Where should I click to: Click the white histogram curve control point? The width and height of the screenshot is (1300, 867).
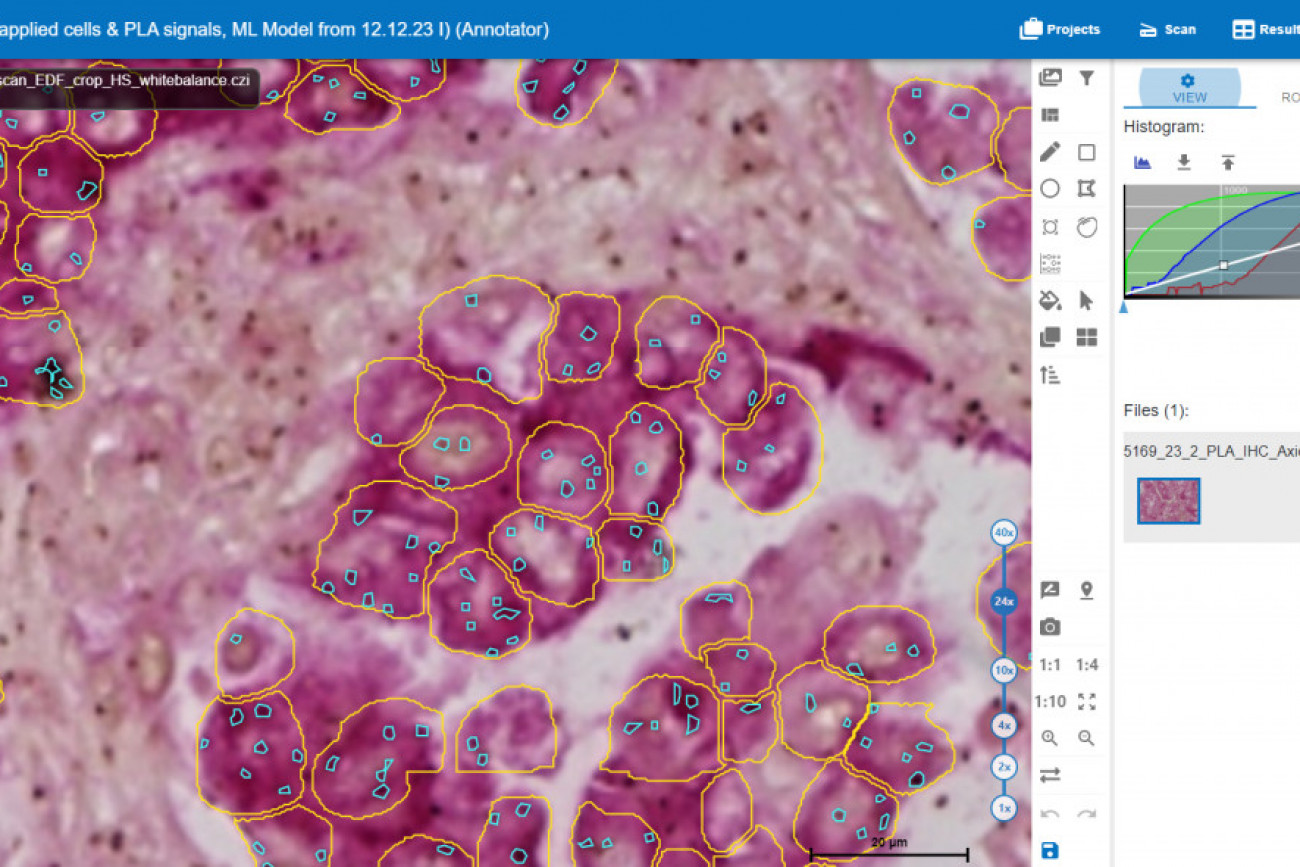point(1223,265)
